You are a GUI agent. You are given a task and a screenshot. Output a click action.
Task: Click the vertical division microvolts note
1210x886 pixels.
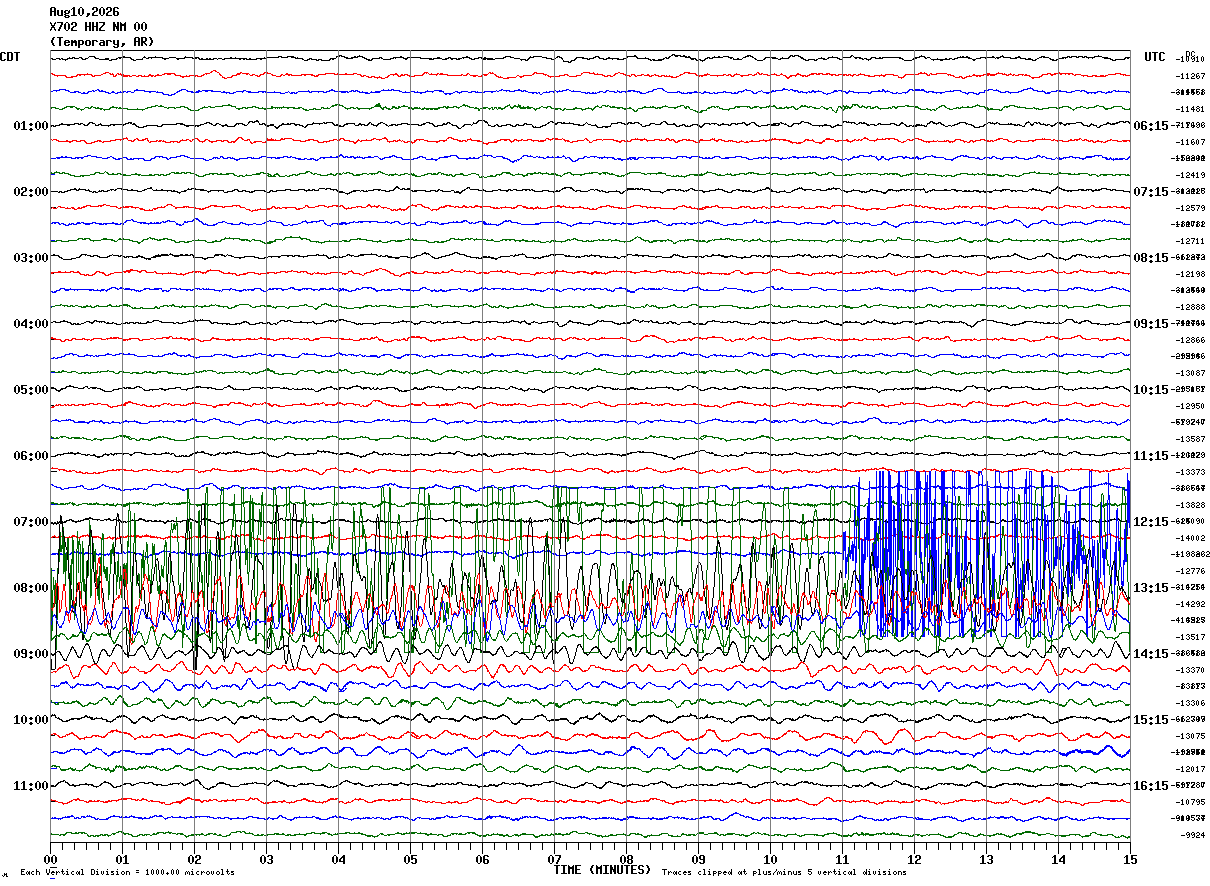[127, 872]
